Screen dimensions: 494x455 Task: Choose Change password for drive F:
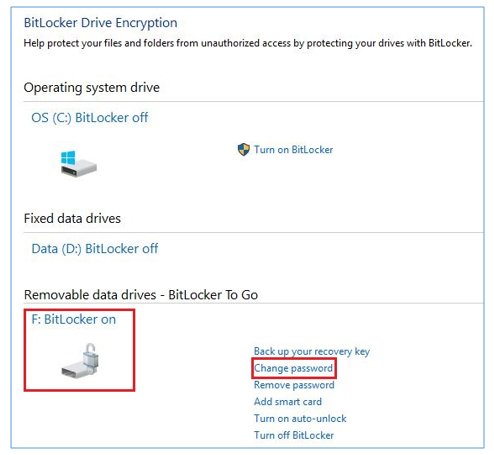[x=293, y=368]
